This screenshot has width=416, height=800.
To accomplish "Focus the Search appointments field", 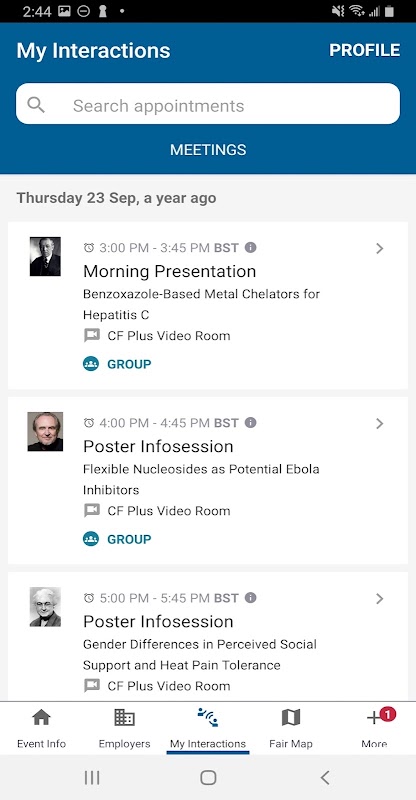I will (x=208, y=104).
